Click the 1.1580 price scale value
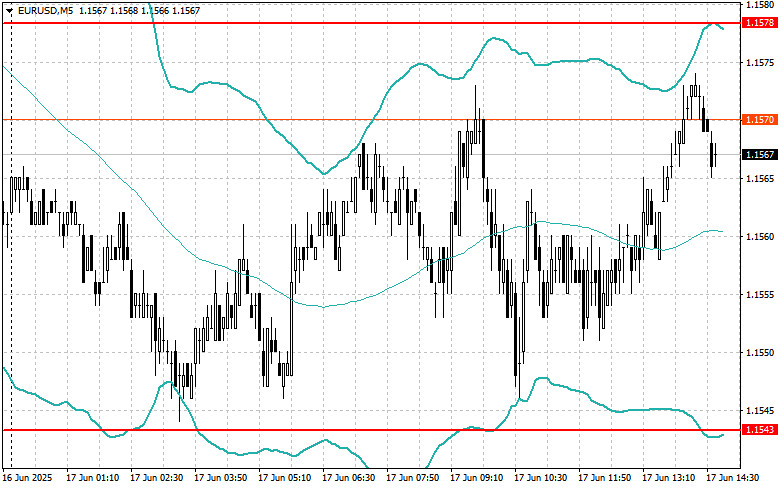Screen dimensions: 781x489 (x=760, y=5)
